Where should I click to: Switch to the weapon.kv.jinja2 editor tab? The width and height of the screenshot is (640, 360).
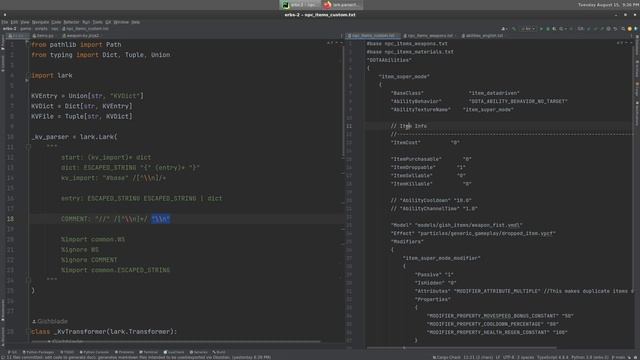click(81, 36)
